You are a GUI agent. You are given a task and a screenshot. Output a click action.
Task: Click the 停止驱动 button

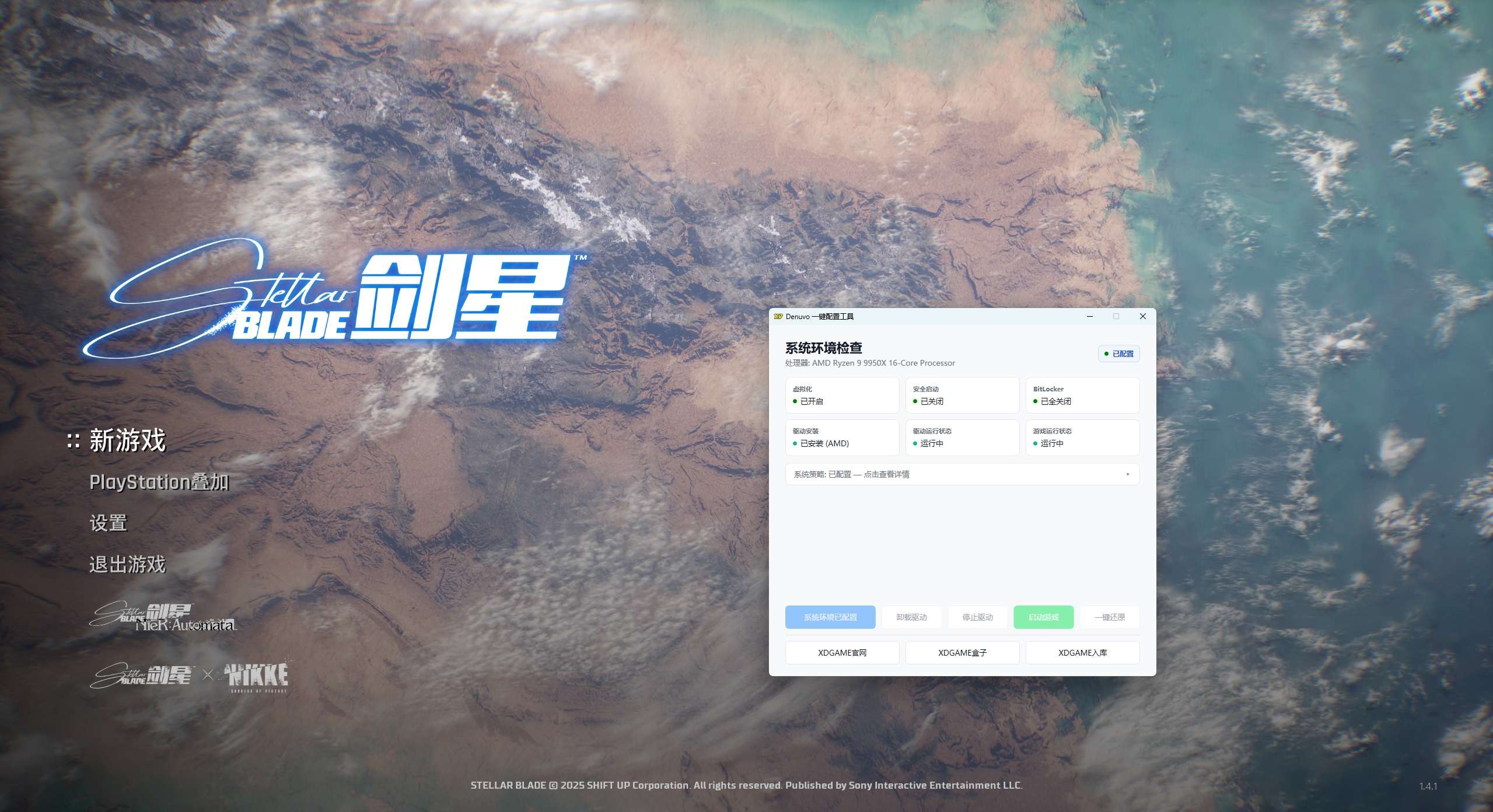(977, 617)
